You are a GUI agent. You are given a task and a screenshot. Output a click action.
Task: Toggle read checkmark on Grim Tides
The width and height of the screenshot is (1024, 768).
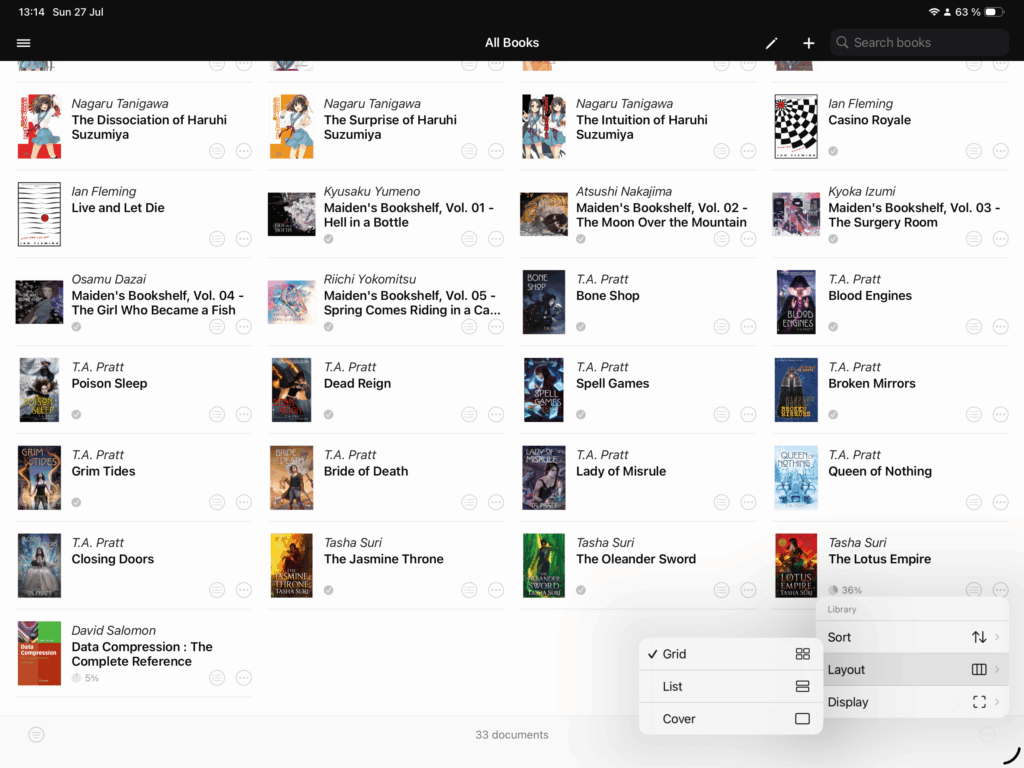point(76,502)
